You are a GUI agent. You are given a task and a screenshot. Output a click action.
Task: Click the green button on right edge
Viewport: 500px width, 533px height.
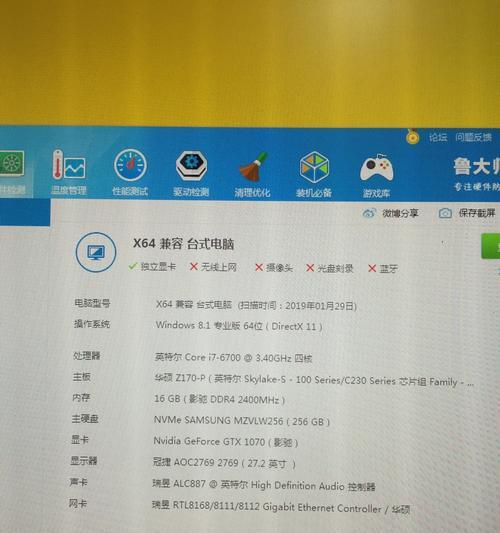tap(491, 246)
